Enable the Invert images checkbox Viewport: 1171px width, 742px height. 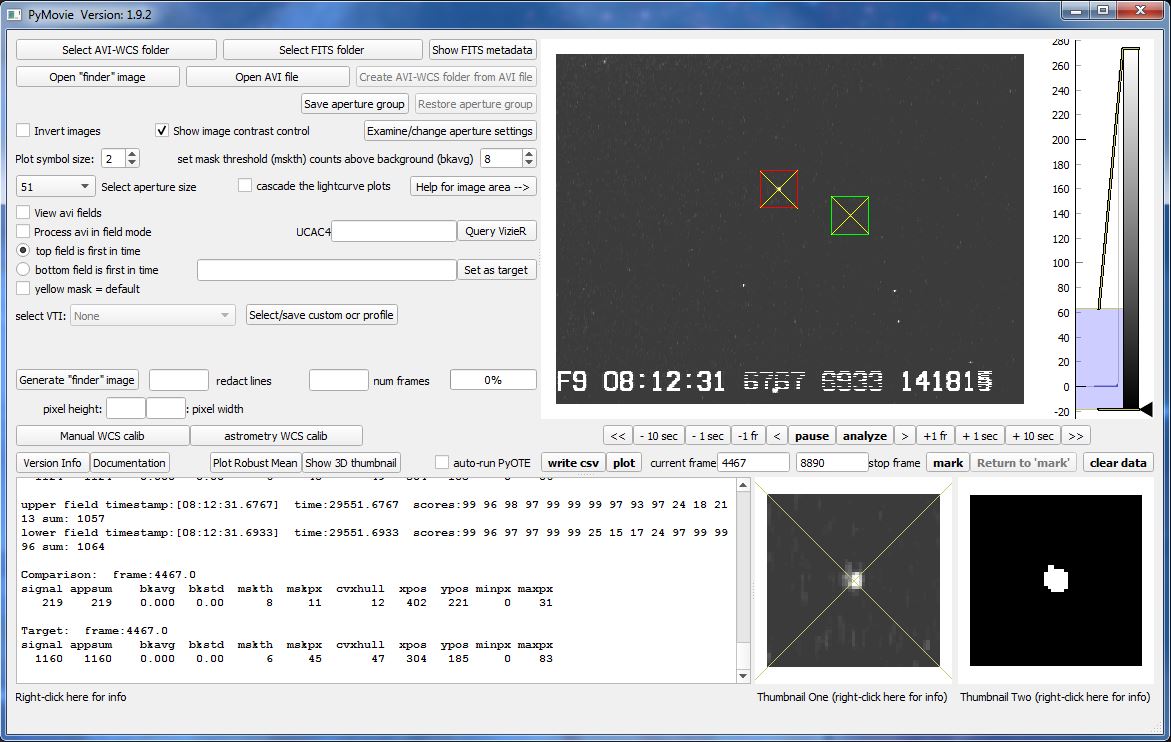(24, 131)
